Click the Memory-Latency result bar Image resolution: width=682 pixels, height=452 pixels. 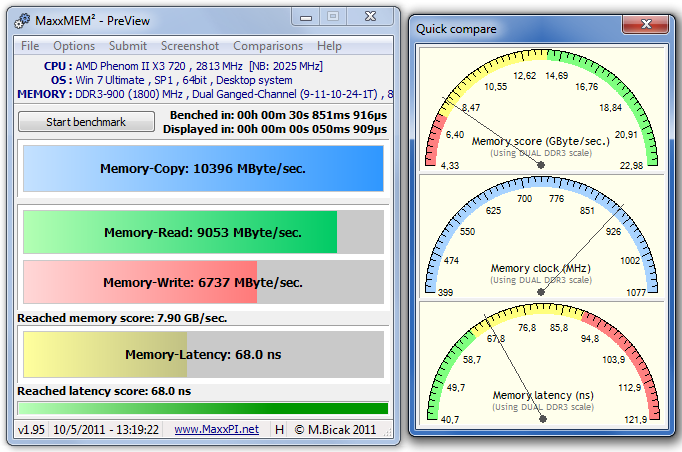(203, 354)
